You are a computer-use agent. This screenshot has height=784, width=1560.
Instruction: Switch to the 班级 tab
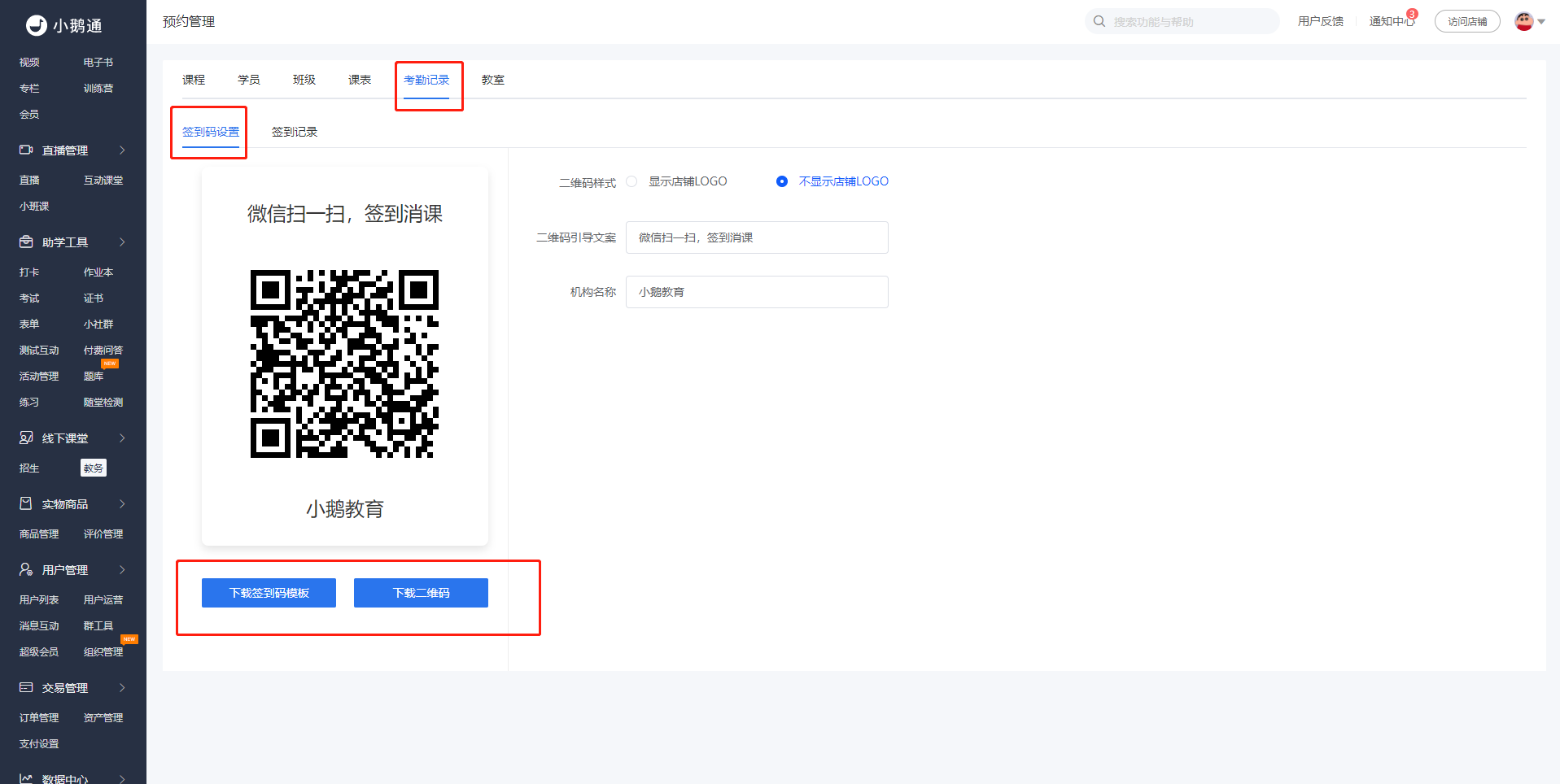304,80
